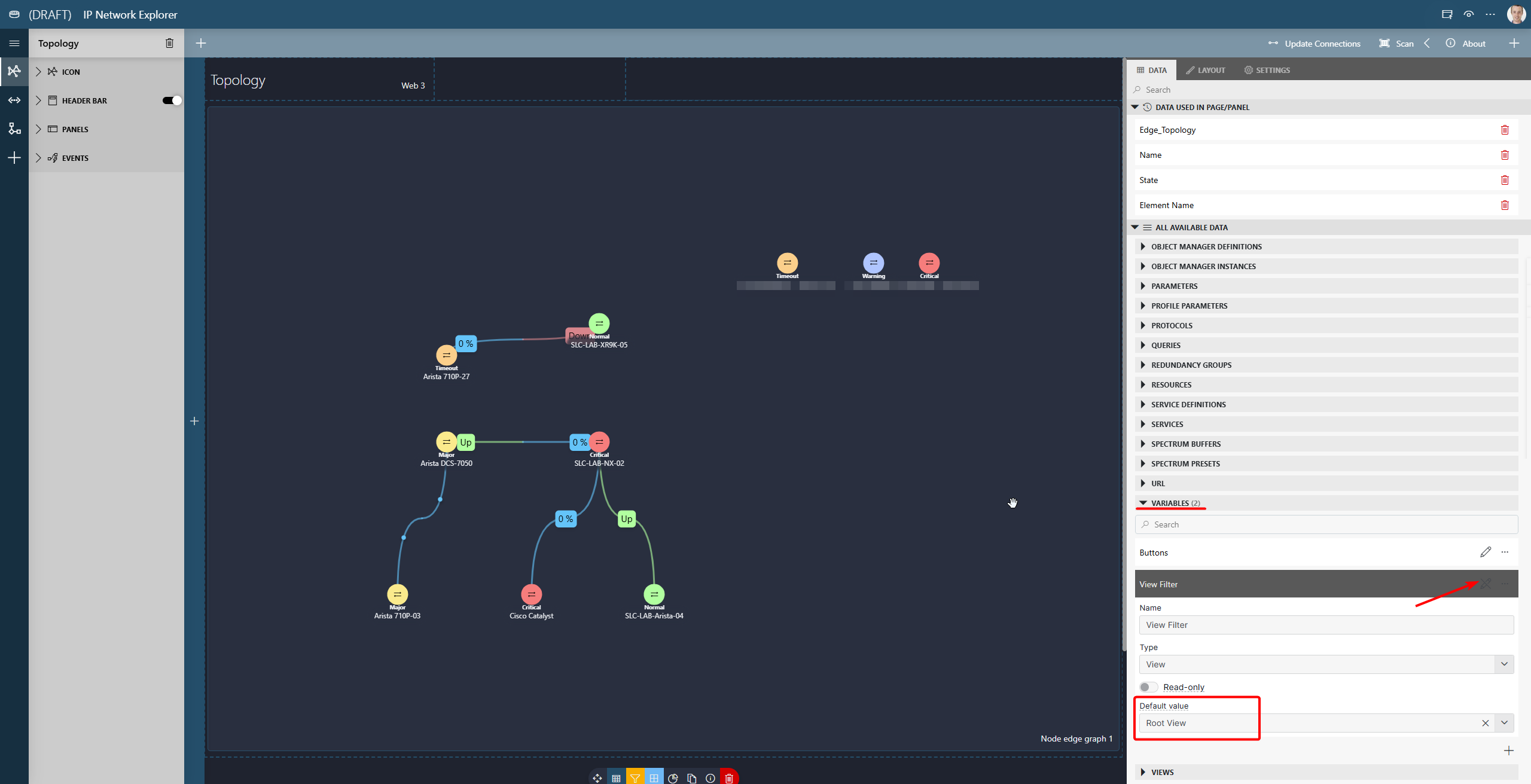
Task: Delete Edge_Topology from used data
Action: coord(1505,130)
